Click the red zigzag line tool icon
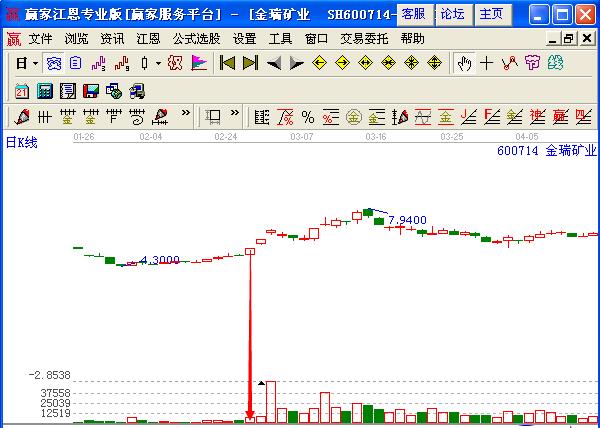600x428 pixels. 510,63
